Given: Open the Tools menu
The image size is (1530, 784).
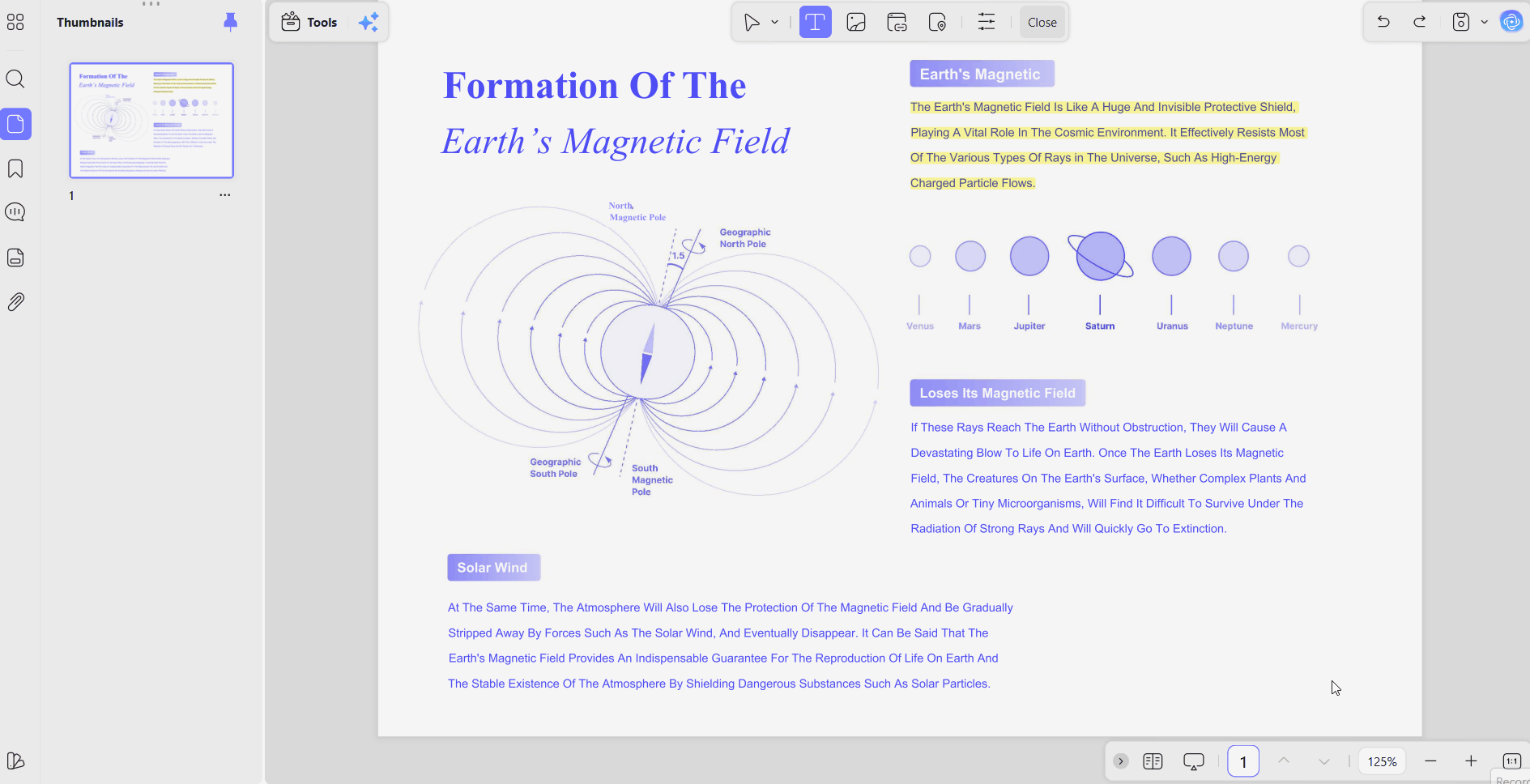Looking at the screenshot, I should pos(309,22).
